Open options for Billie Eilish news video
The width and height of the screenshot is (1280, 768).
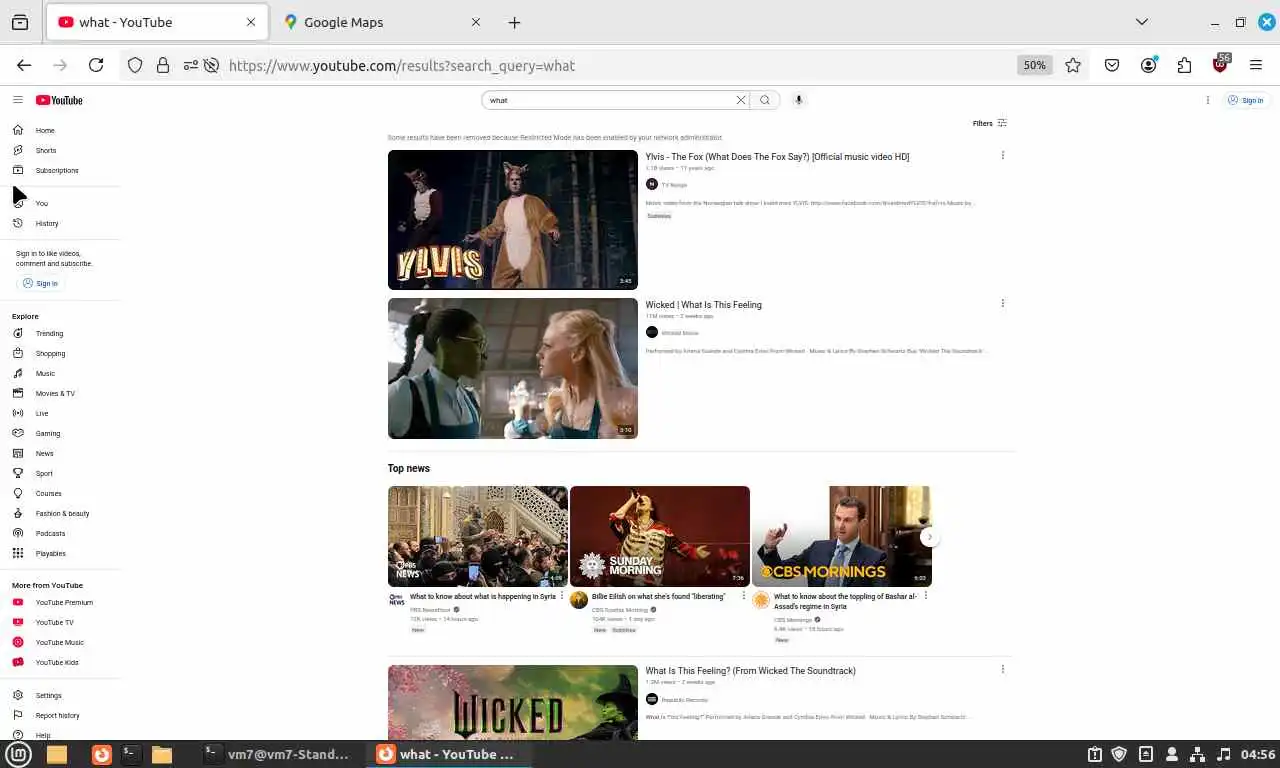(743, 596)
